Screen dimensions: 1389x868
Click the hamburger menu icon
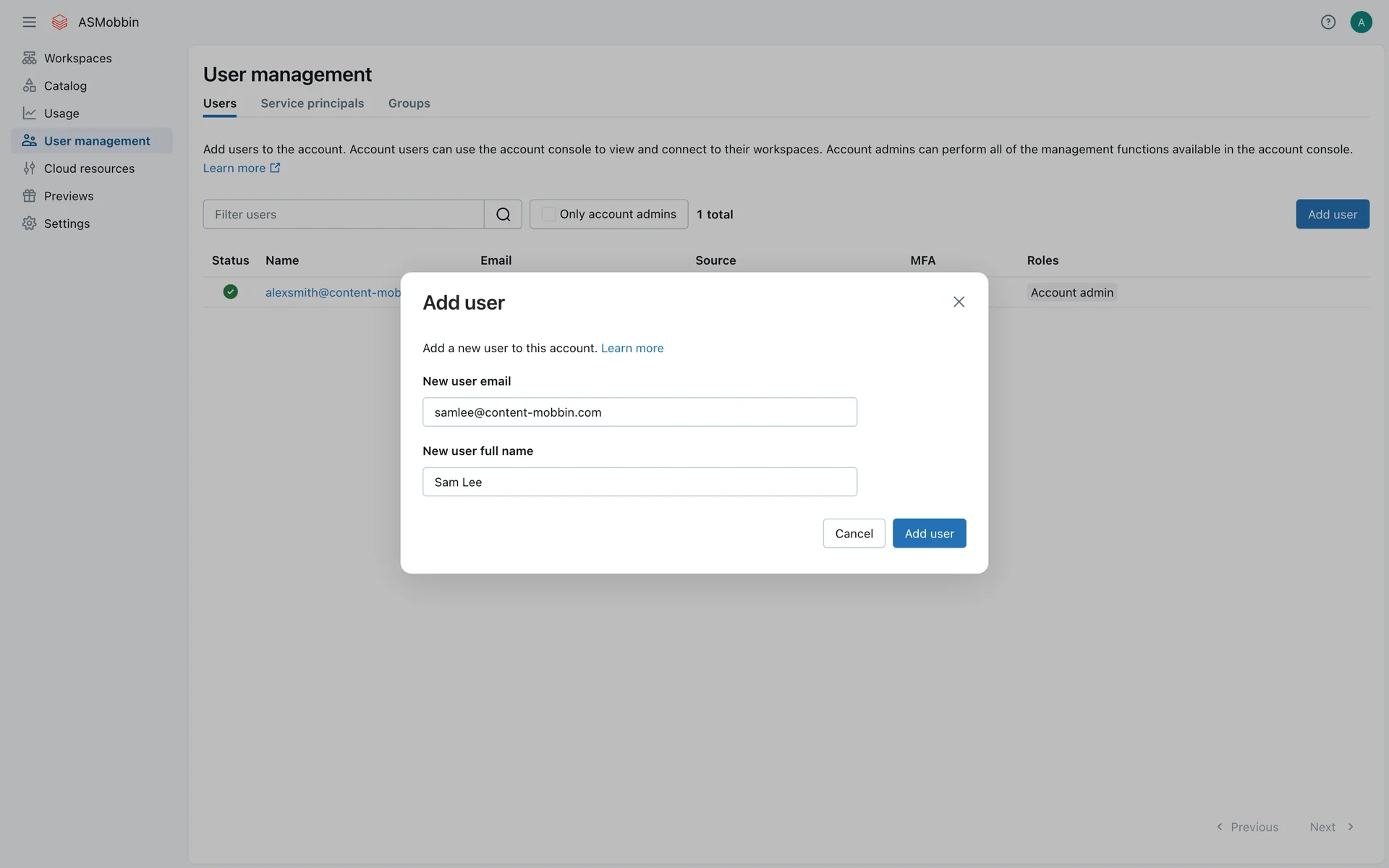point(29,22)
